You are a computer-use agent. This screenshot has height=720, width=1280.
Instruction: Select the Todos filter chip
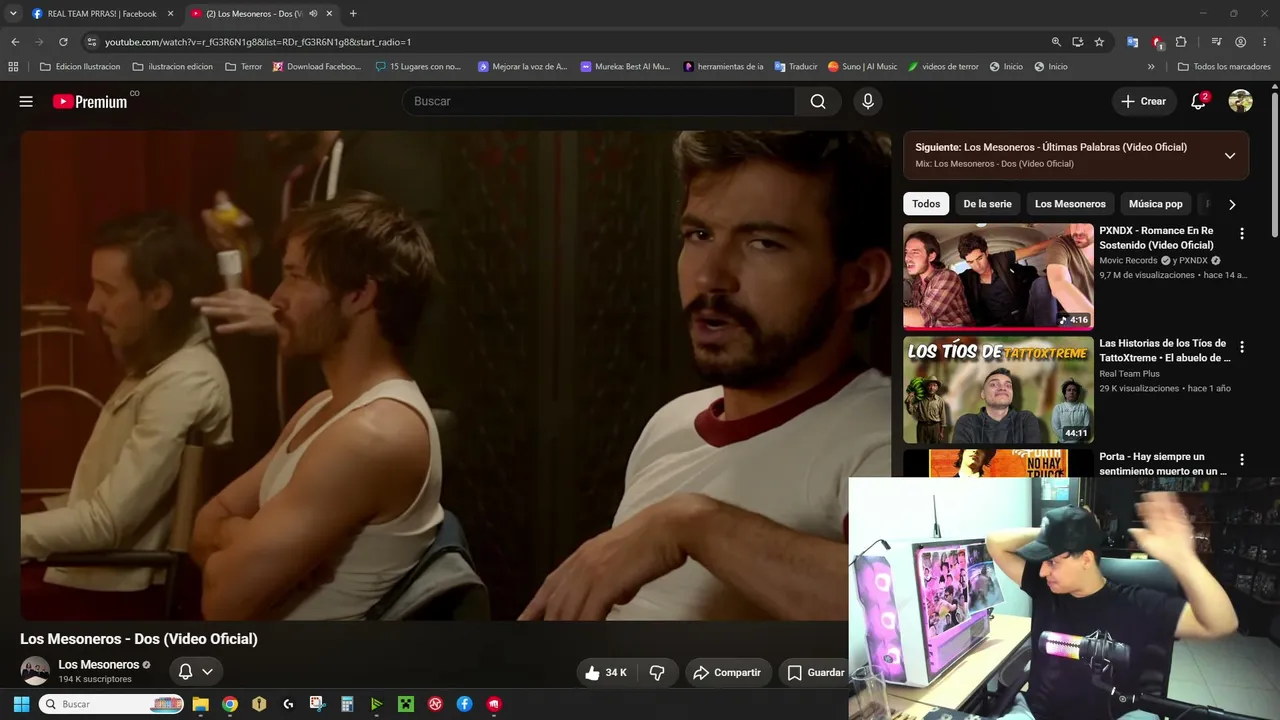926,204
